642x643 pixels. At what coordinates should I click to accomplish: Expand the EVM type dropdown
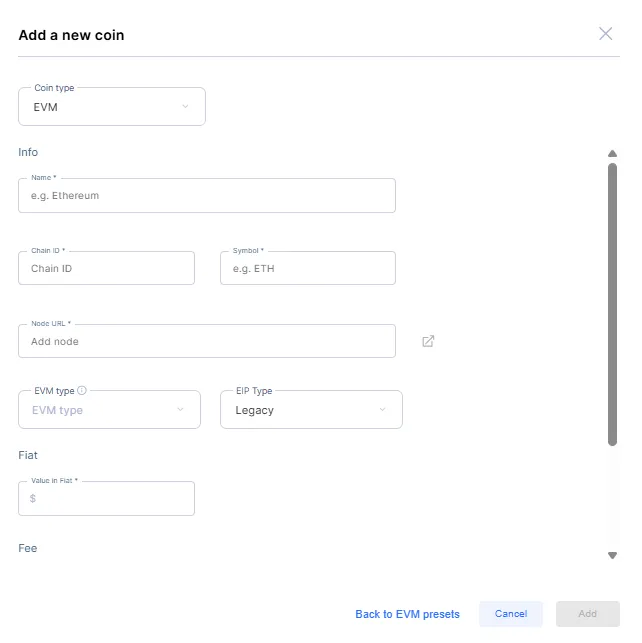109,410
